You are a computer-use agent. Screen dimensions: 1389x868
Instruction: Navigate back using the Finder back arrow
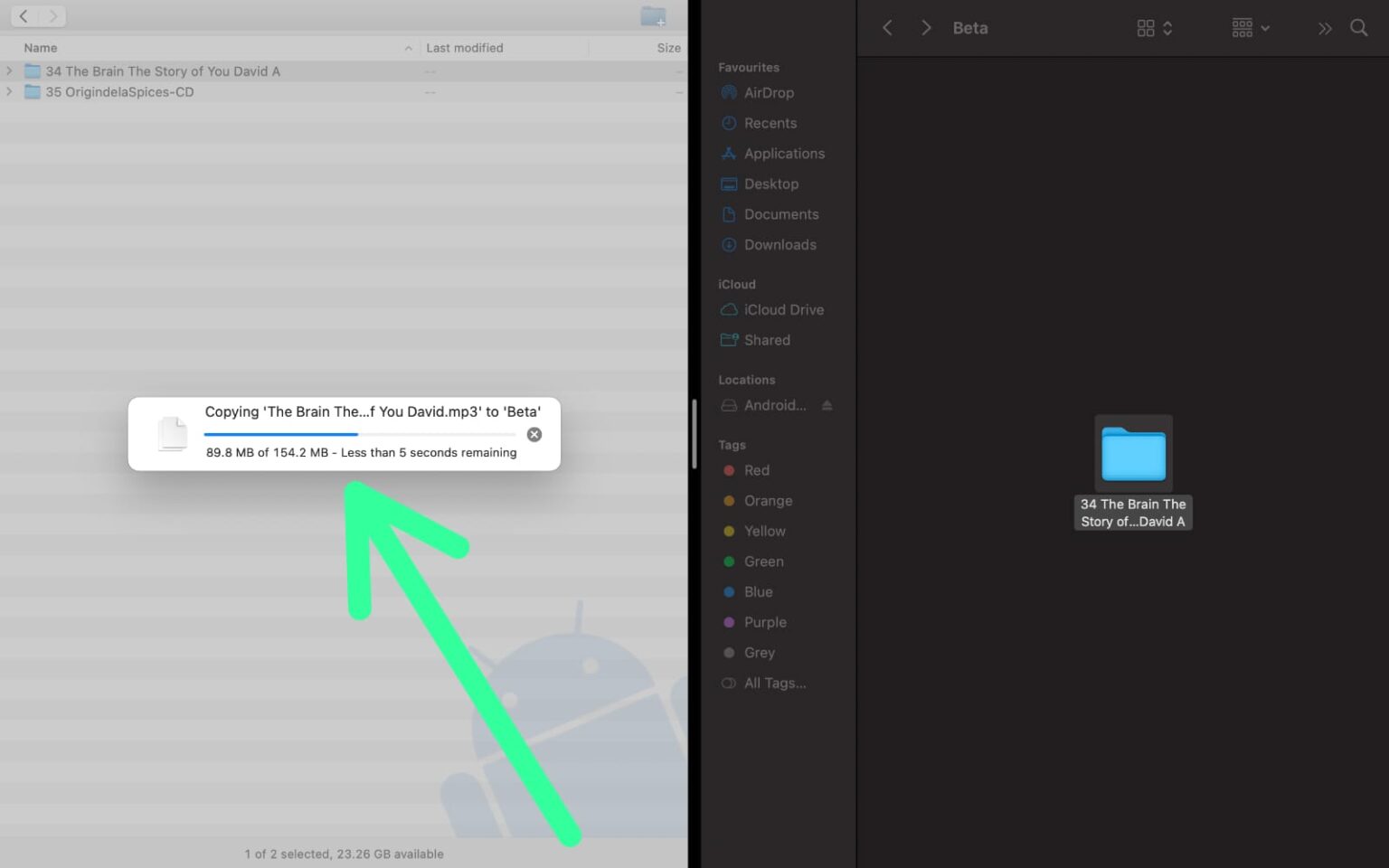point(886,28)
